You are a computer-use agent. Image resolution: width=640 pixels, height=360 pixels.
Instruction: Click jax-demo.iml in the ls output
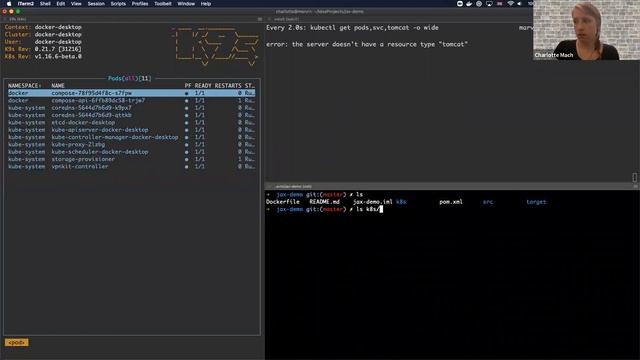point(373,202)
